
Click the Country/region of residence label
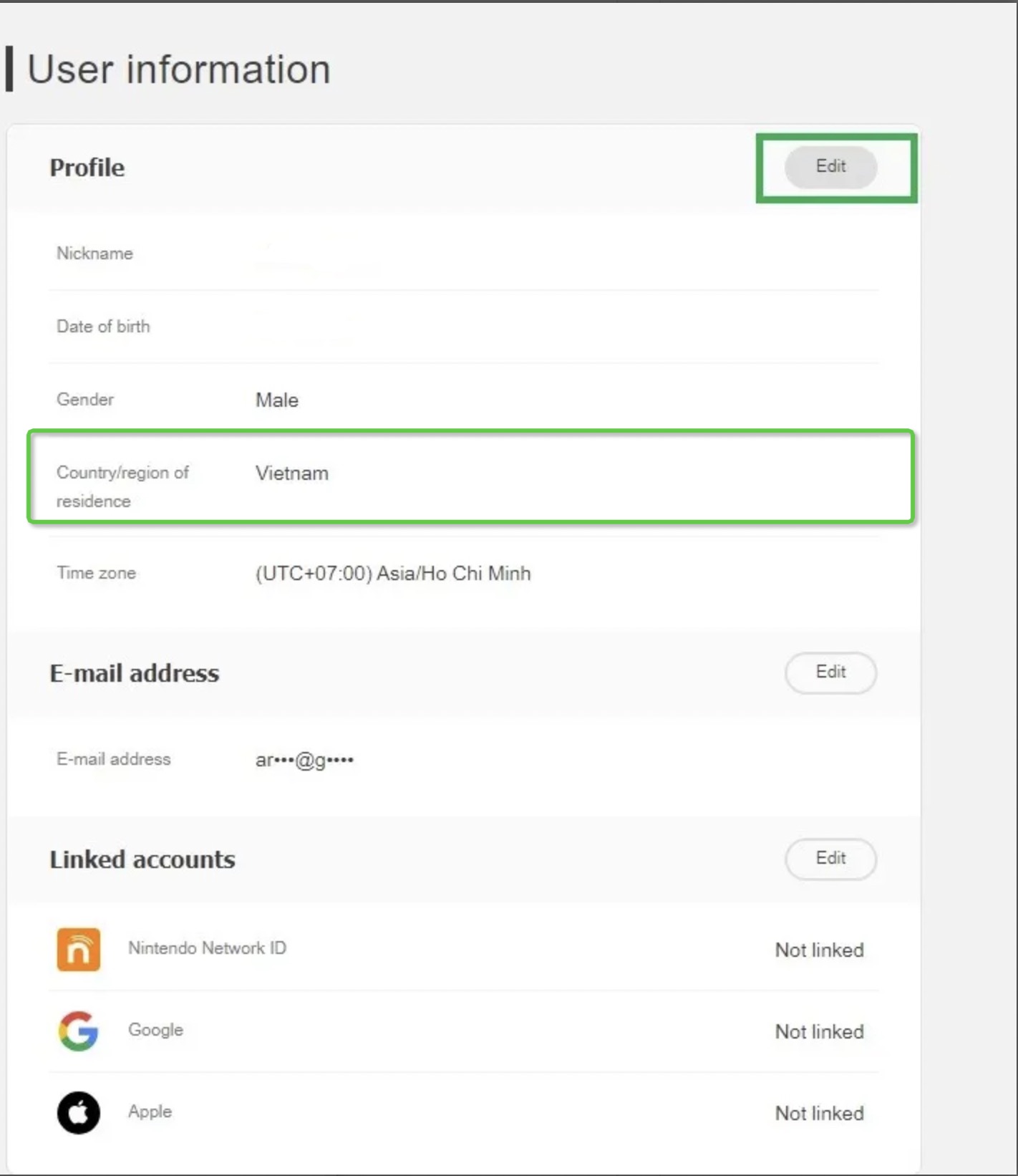click(122, 486)
